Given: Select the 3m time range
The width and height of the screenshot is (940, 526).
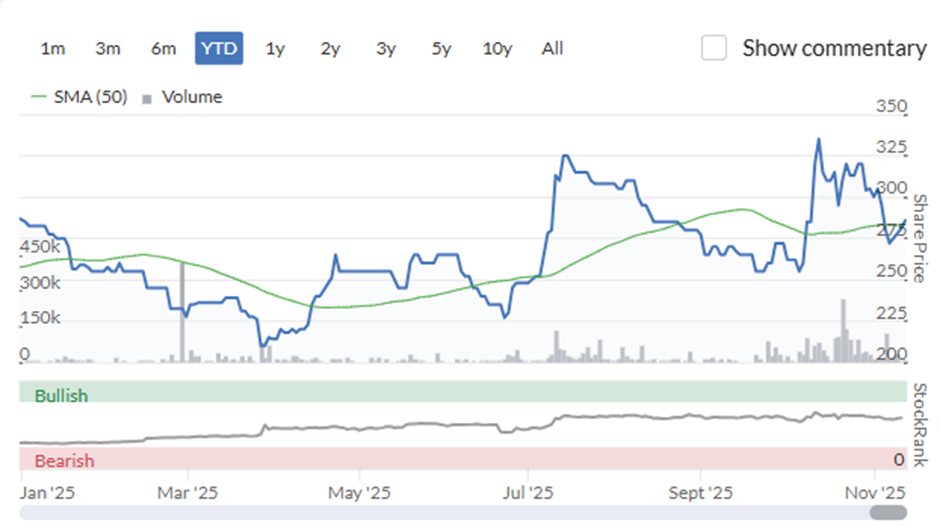Looking at the screenshot, I should pyautogui.click(x=108, y=49).
